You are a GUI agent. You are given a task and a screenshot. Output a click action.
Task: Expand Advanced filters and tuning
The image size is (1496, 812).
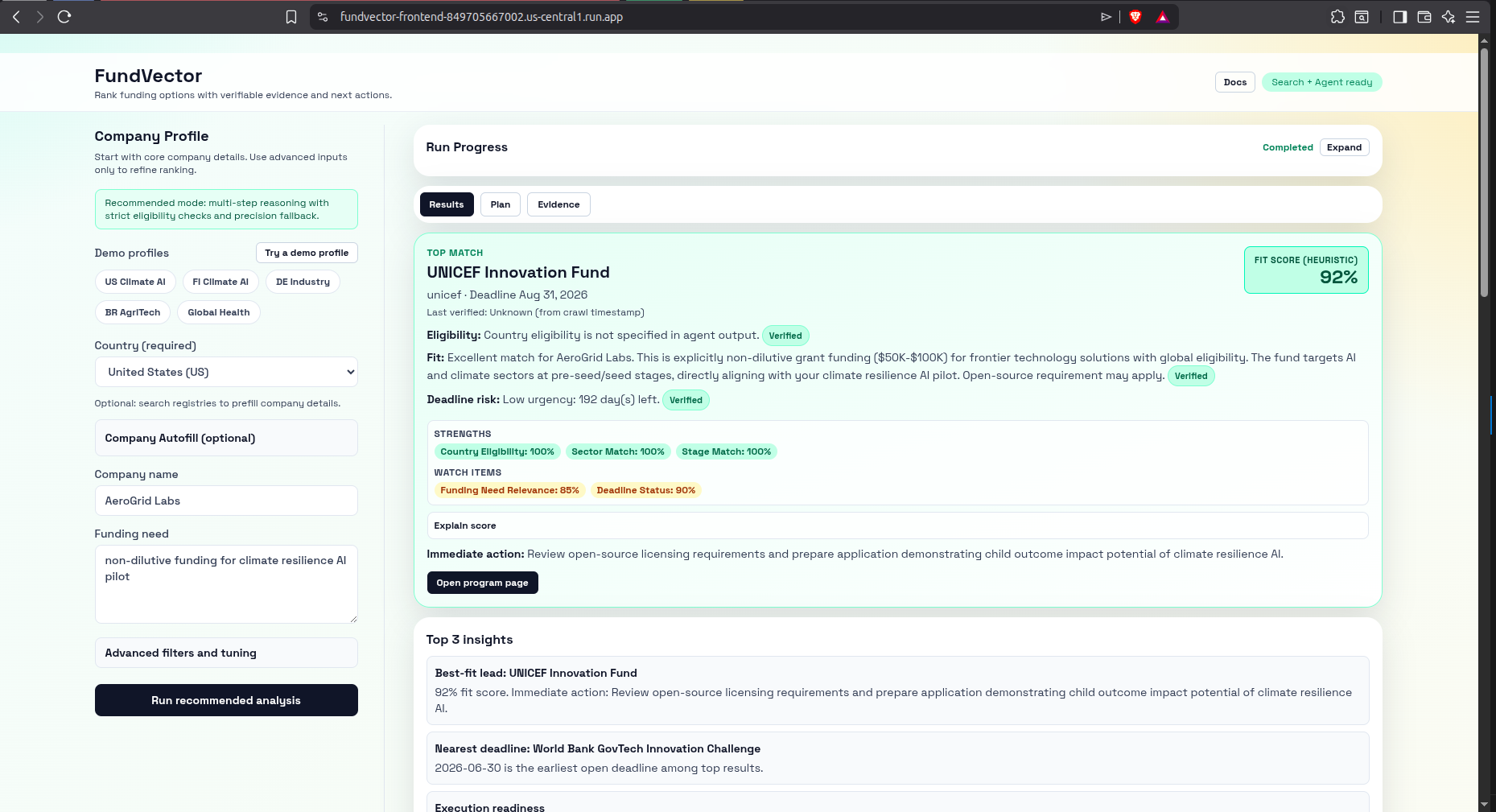226,653
